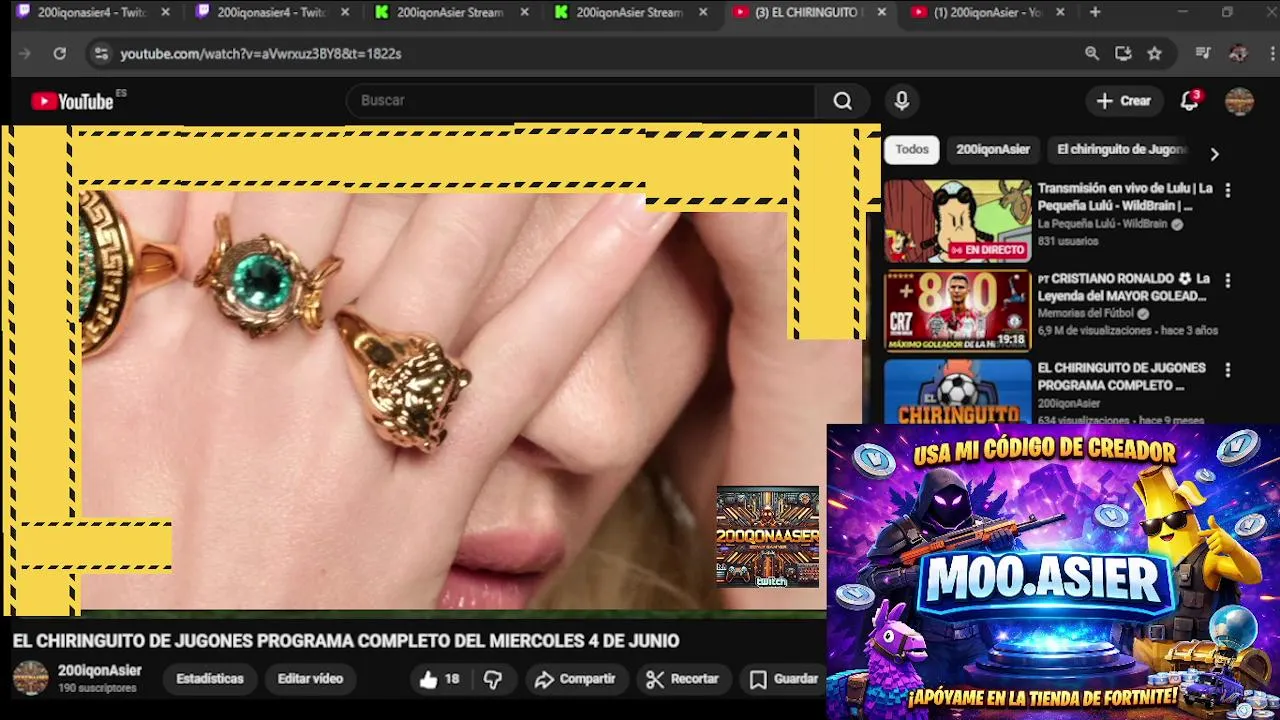Select the Todos filter chip
Screen dimensions: 1280x720
point(912,149)
